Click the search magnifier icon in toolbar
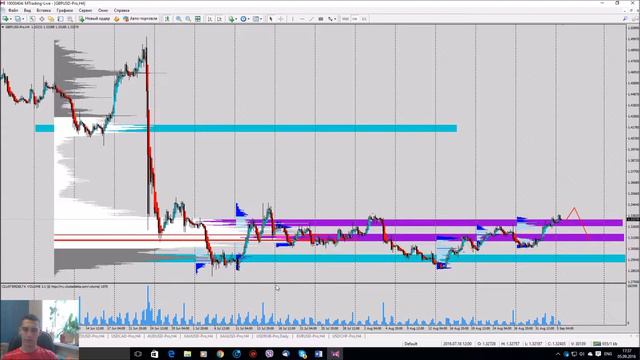This screenshot has width=640, height=360. (x=625, y=19)
